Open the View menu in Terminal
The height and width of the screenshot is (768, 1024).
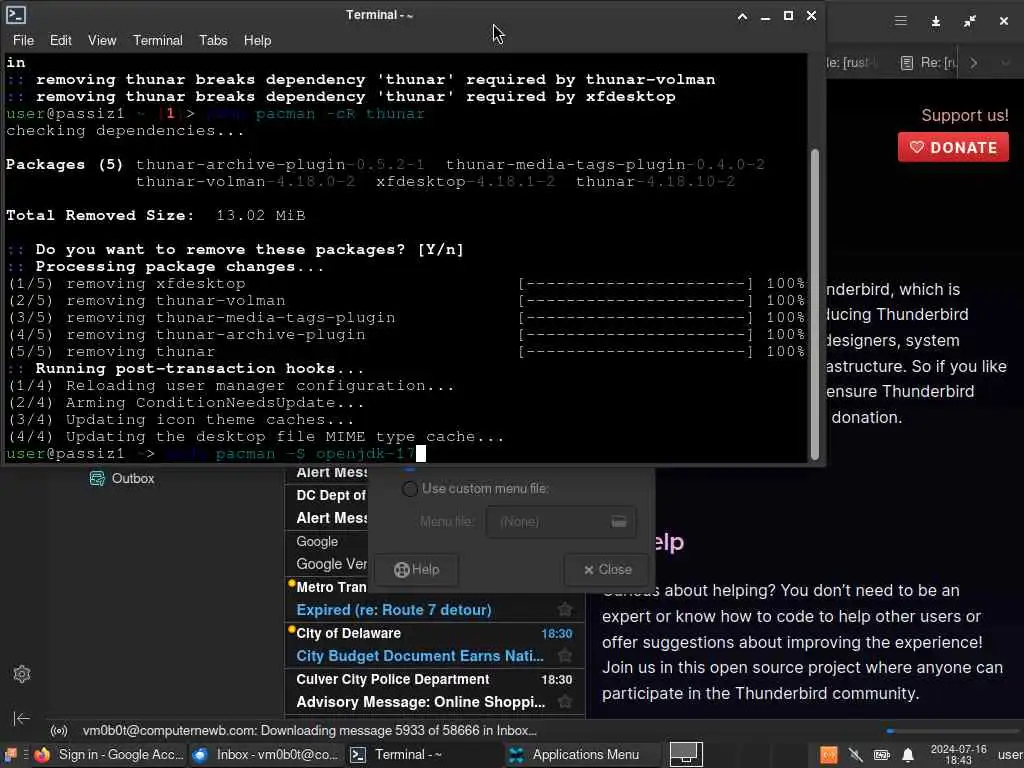pos(102,40)
